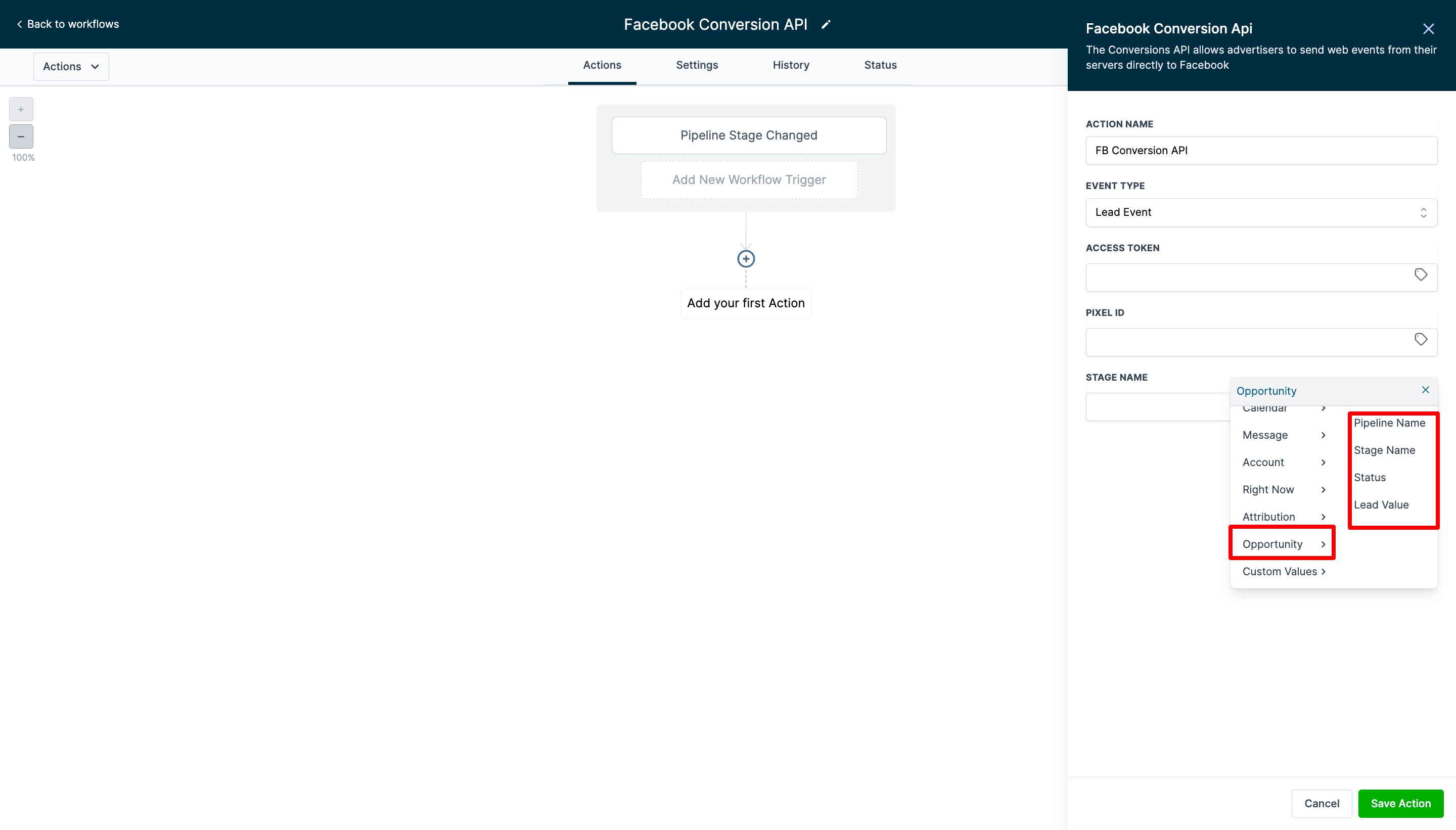The width and height of the screenshot is (1456, 830).
Task: Click the tag icon in Access Token field
Action: (x=1421, y=275)
